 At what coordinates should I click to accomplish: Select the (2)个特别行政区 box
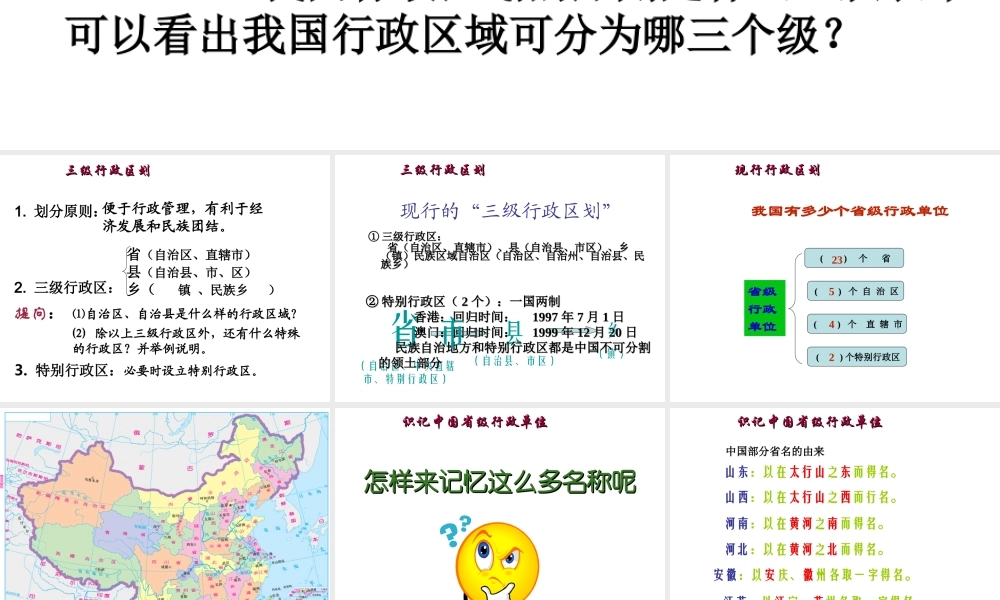click(857, 357)
